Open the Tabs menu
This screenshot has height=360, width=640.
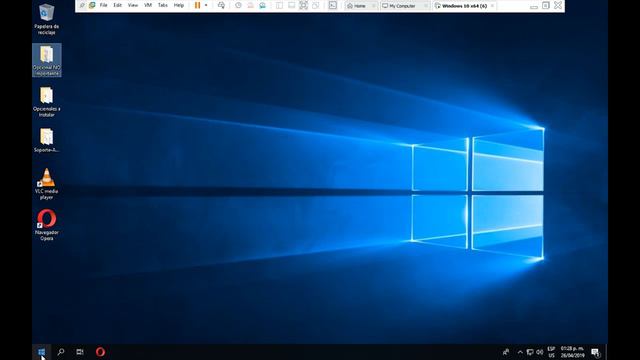click(162, 5)
